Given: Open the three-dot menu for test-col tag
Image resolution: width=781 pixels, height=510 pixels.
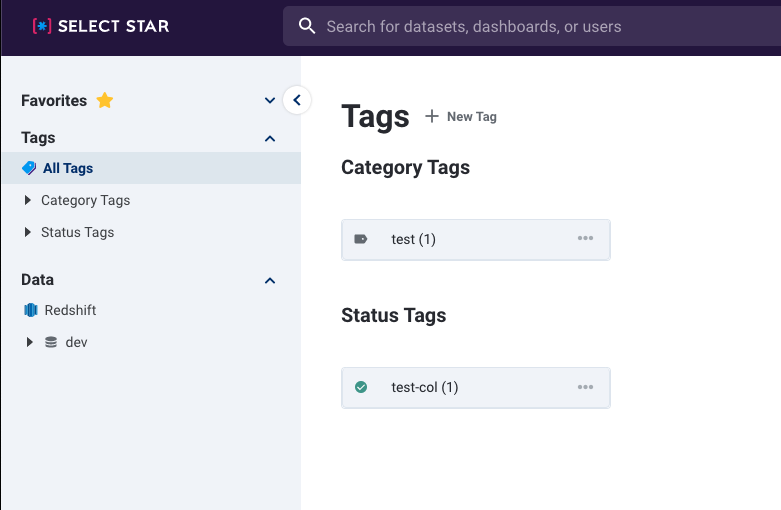Looking at the screenshot, I should coord(585,387).
